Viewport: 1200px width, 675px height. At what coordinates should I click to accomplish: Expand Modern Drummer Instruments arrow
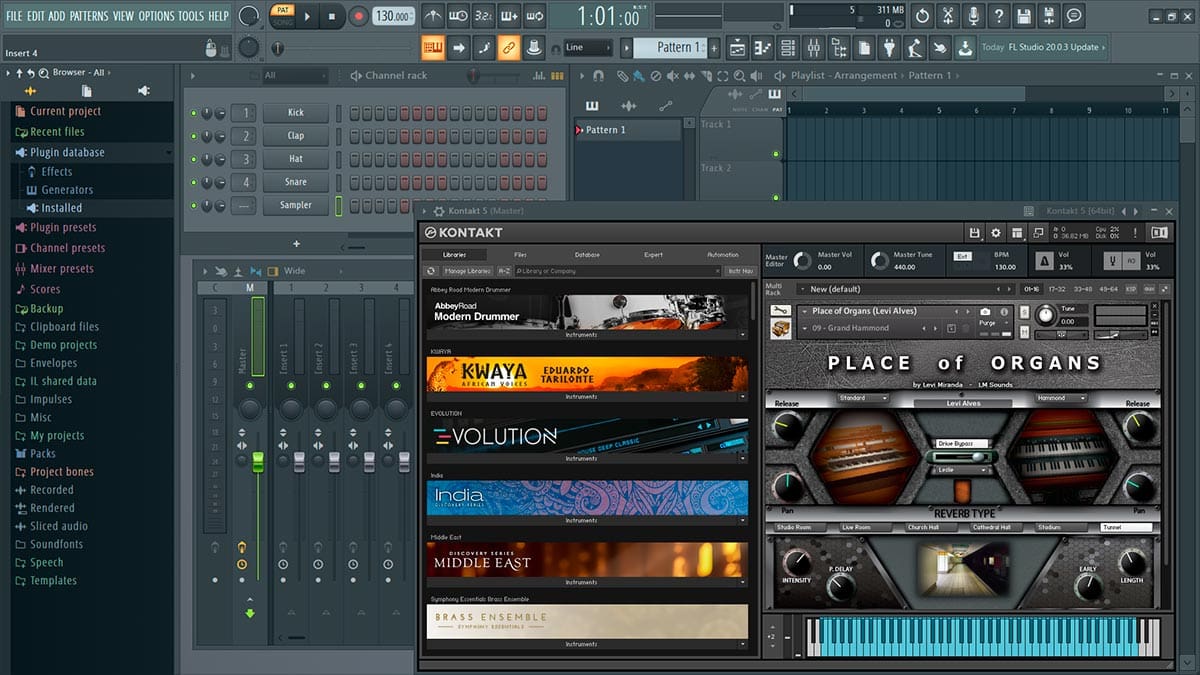pyautogui.click(x=742, y=335)
